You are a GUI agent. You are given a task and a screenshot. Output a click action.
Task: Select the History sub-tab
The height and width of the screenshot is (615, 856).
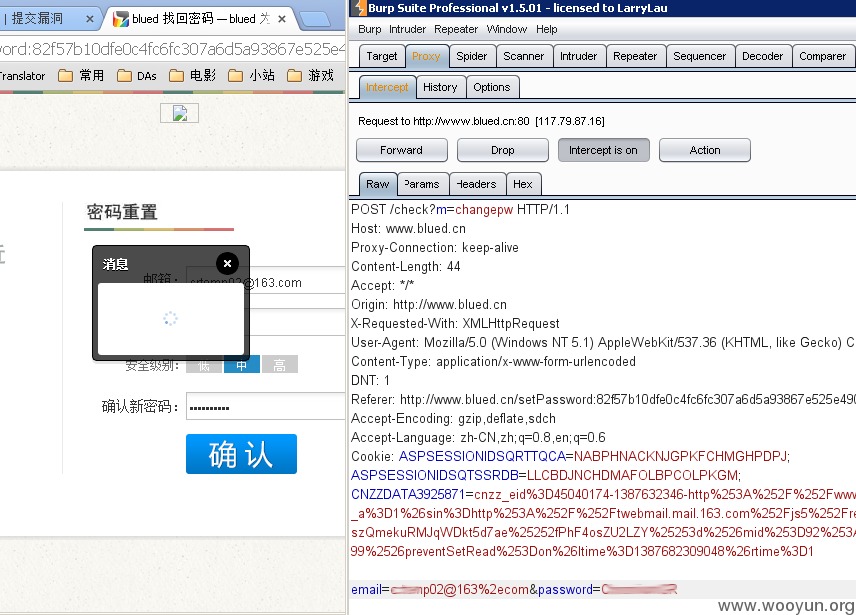point(440,87)
